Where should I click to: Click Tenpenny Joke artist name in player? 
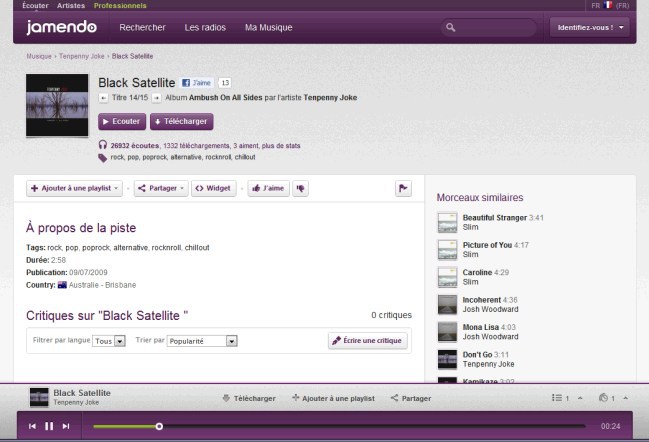pyautogui.click(x=76, y=402)
